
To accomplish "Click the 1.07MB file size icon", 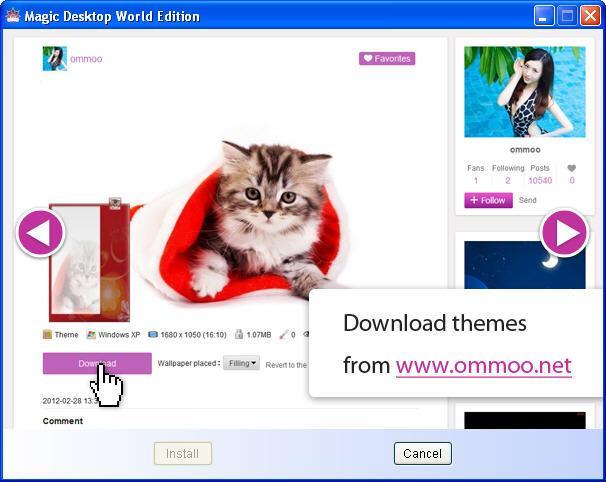I will point(239,334).
